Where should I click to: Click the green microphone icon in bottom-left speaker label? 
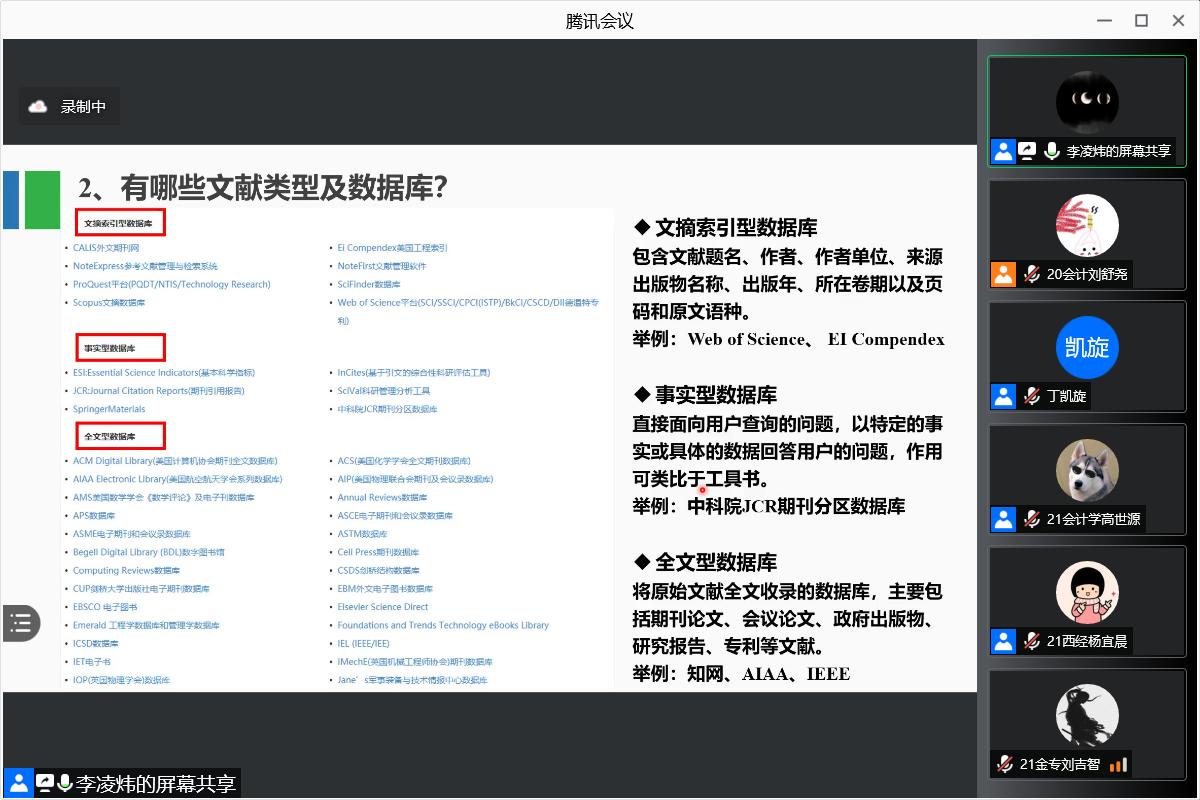point(65,783)
